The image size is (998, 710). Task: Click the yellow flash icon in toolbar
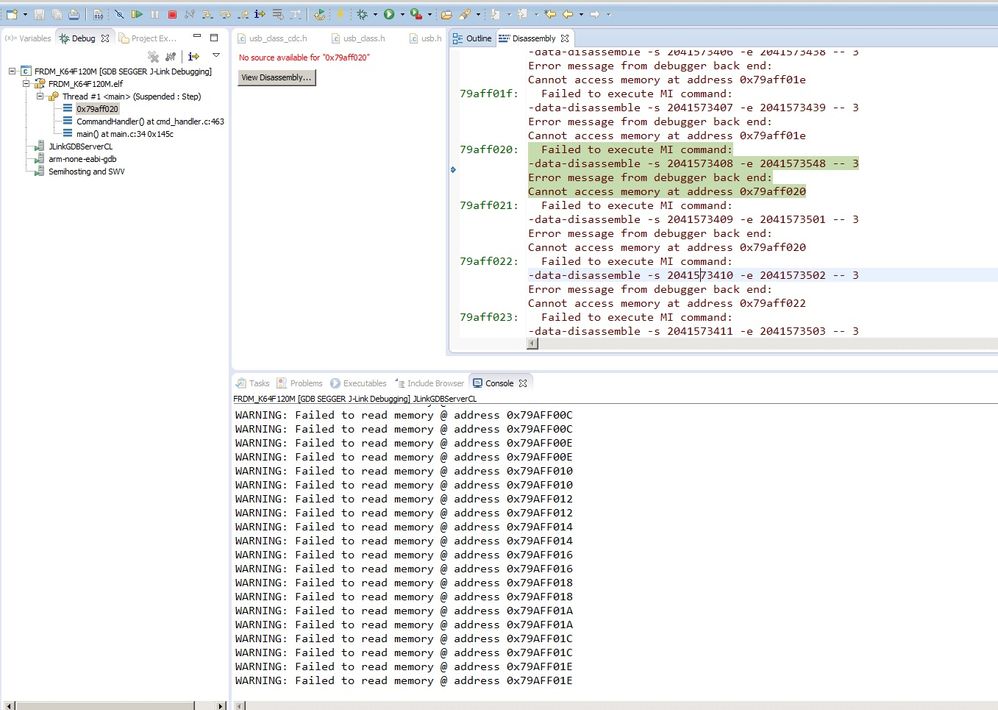(340, 14)
